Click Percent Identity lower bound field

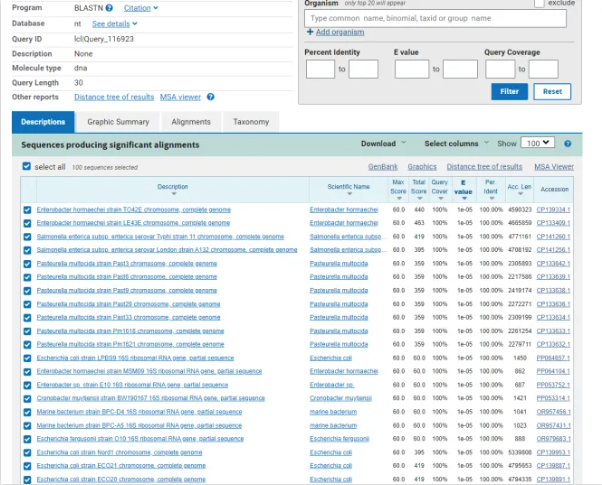coord(320,69)
